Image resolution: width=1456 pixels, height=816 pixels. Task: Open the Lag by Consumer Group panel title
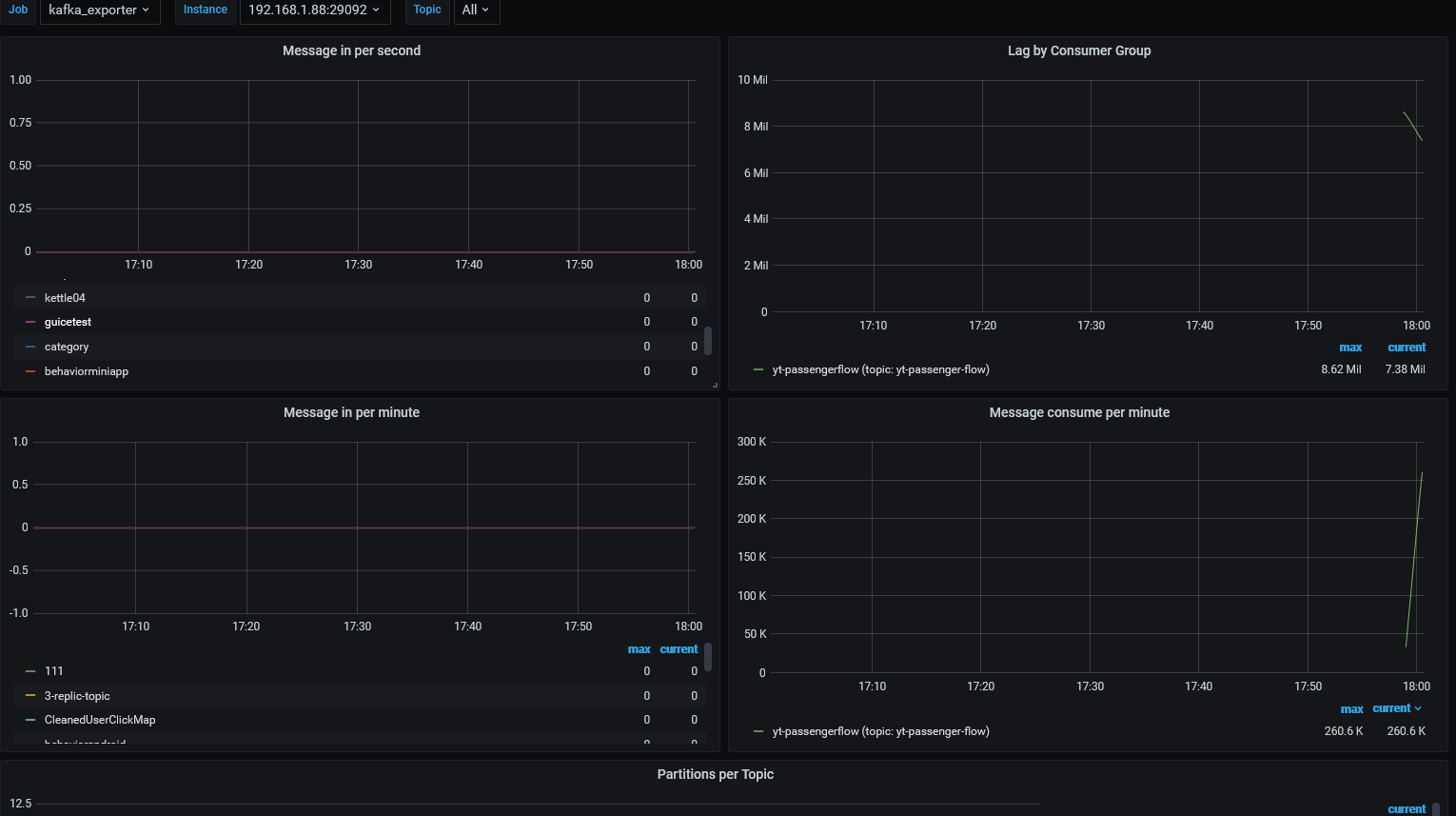[x=1079, y=50]
